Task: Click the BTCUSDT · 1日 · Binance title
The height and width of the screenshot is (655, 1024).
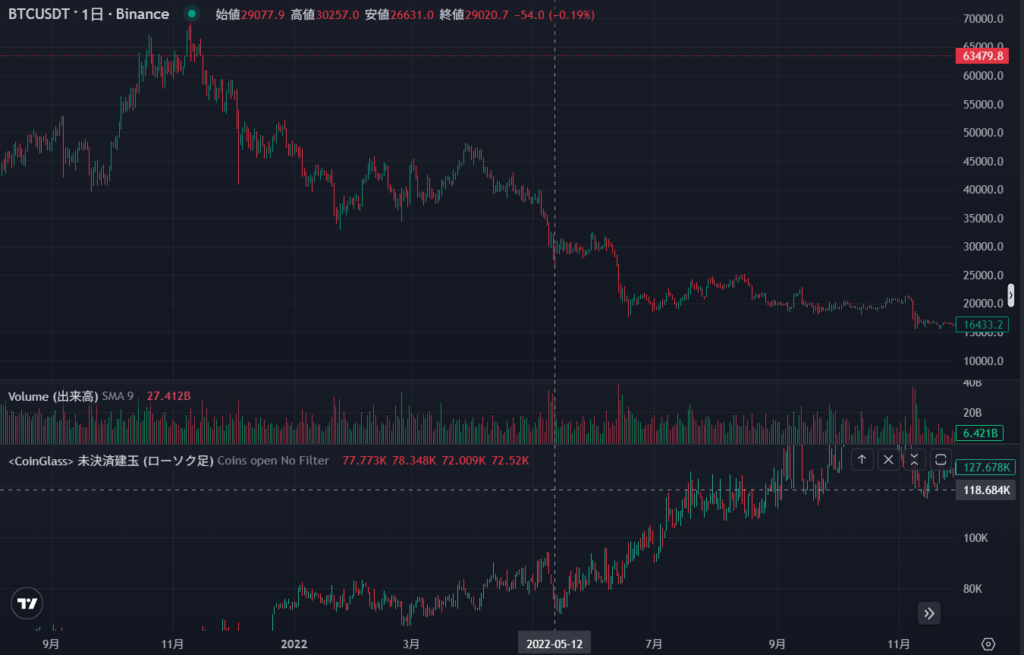Action: (88, 14)
